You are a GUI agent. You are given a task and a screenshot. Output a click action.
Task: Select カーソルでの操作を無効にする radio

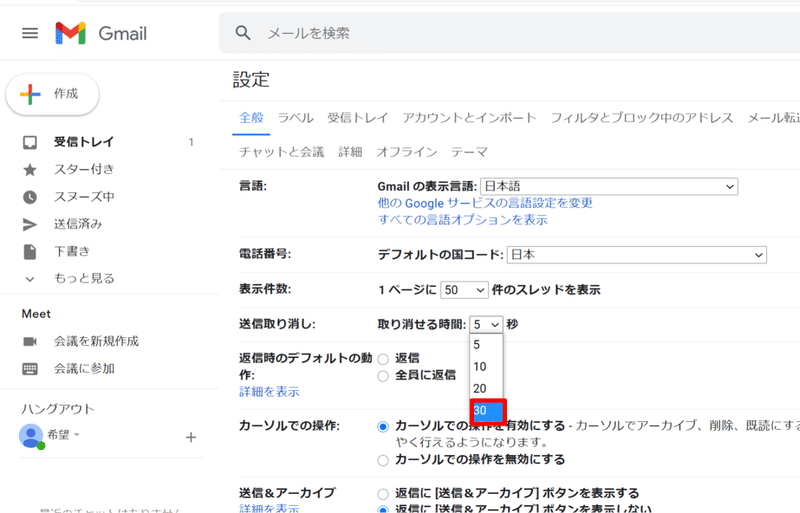tap(383, 461)
